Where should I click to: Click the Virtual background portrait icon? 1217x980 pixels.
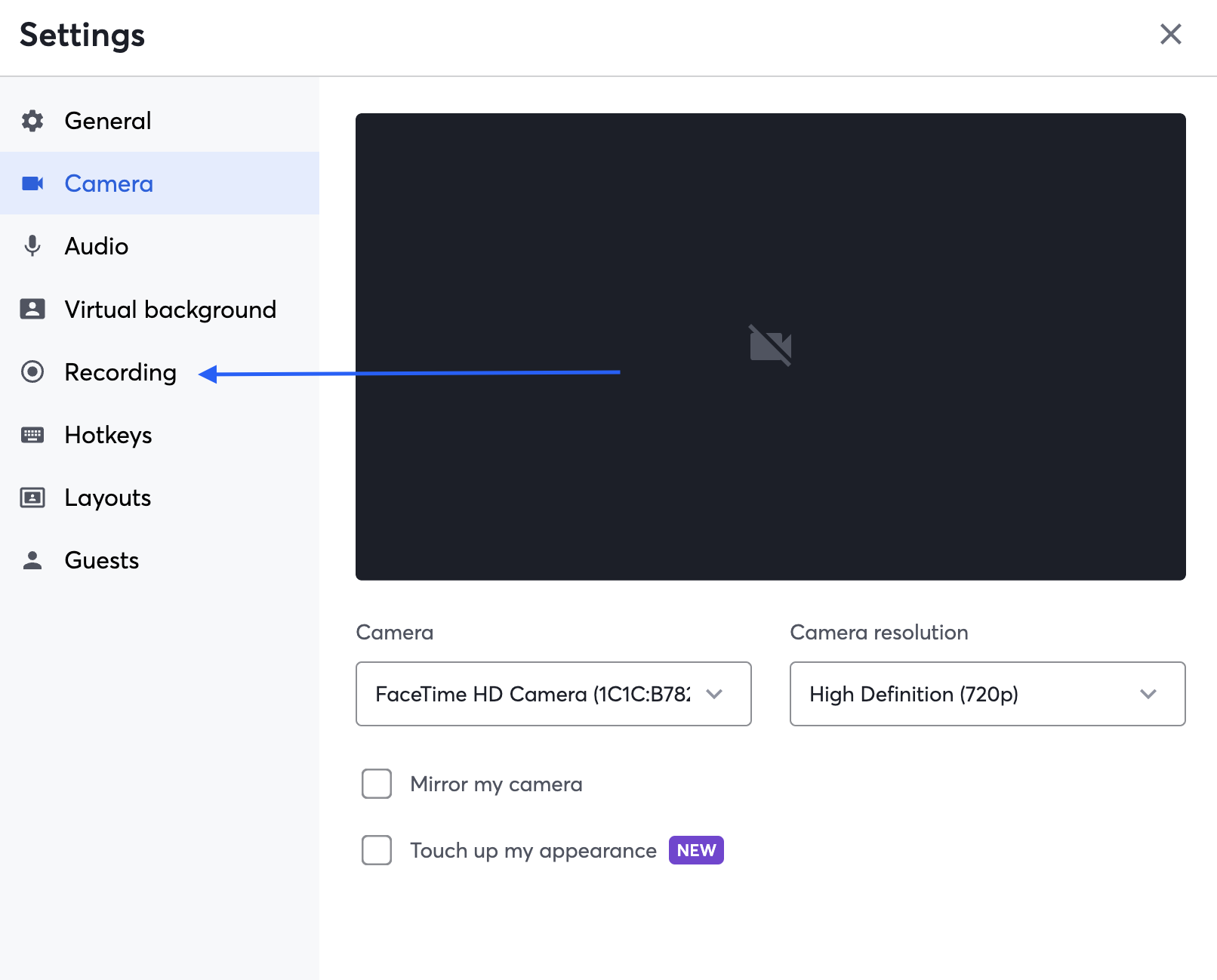(x=32, y=309)
